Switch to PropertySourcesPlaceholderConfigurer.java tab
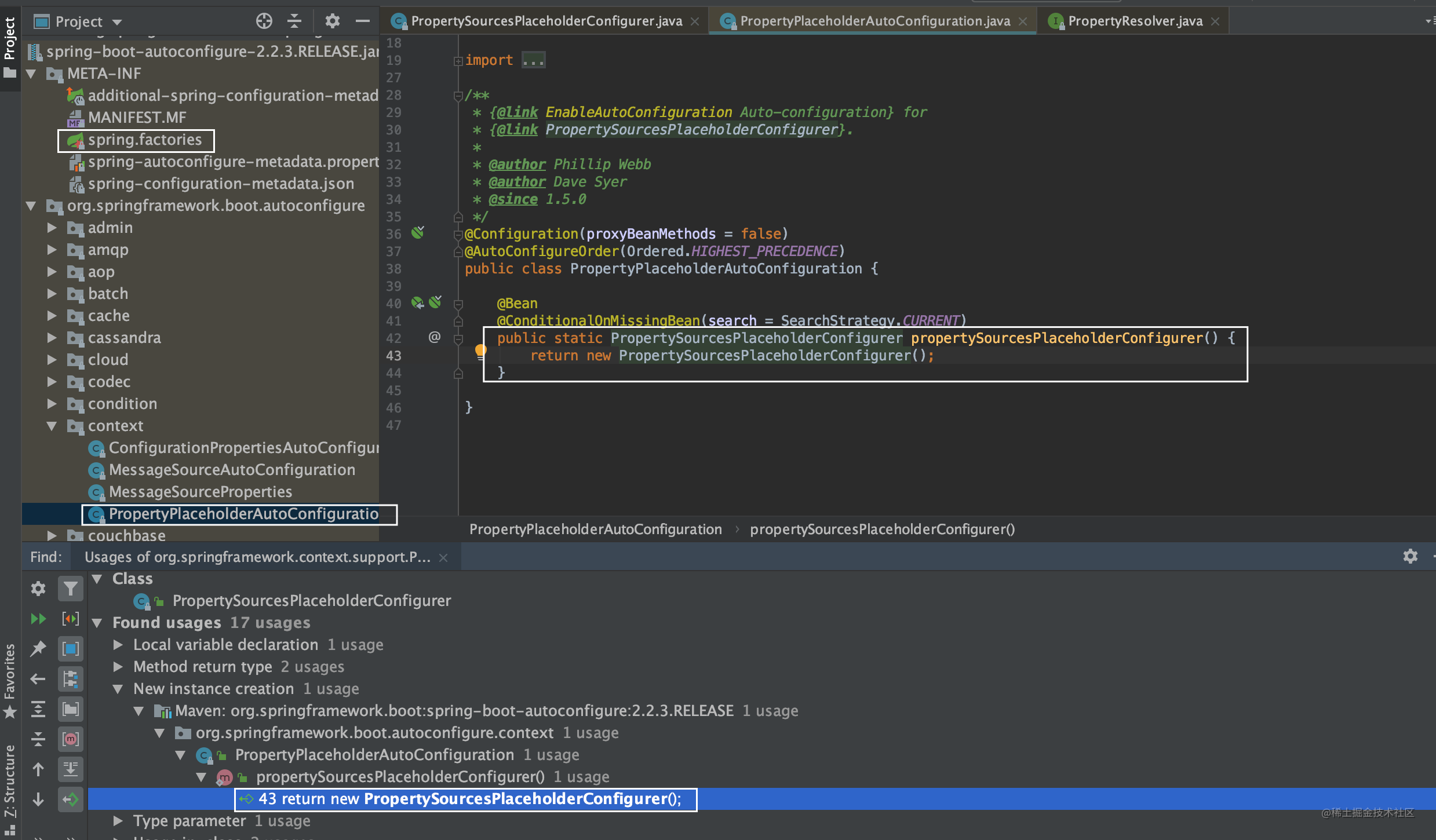The width and height of the screenshot is (1436, 840). [x=546, y=21]
